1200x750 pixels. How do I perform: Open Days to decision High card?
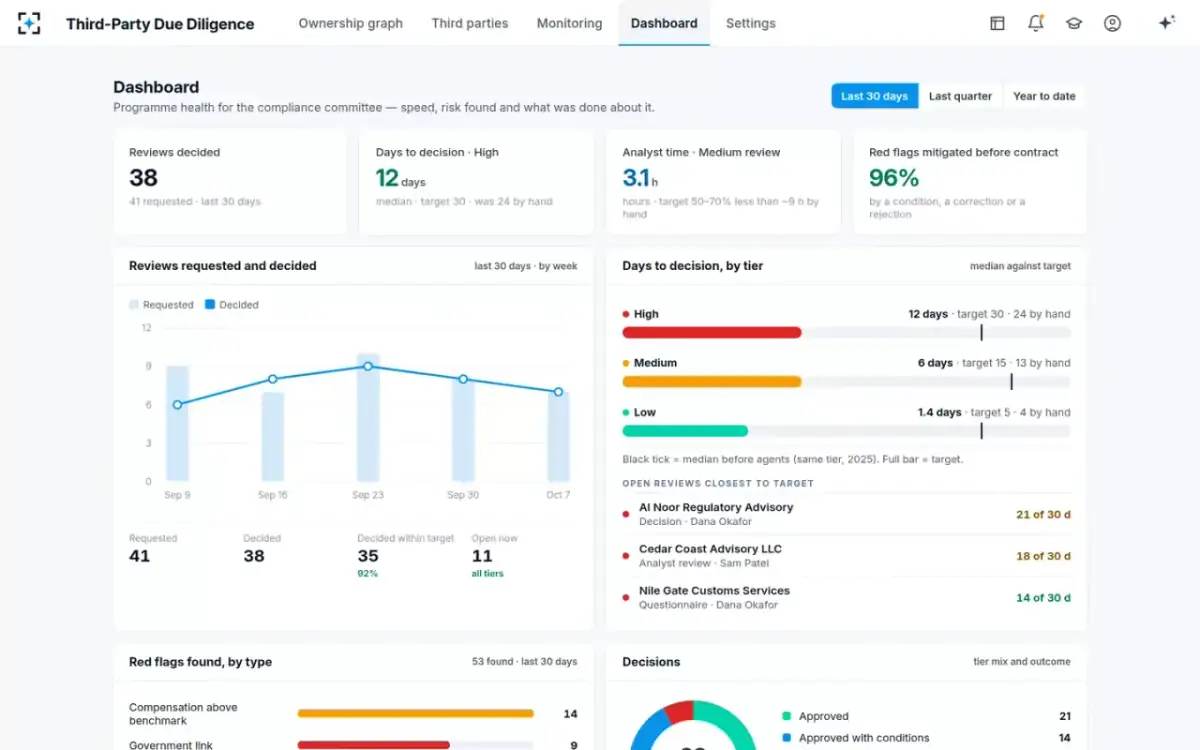[x=476, y=182]
